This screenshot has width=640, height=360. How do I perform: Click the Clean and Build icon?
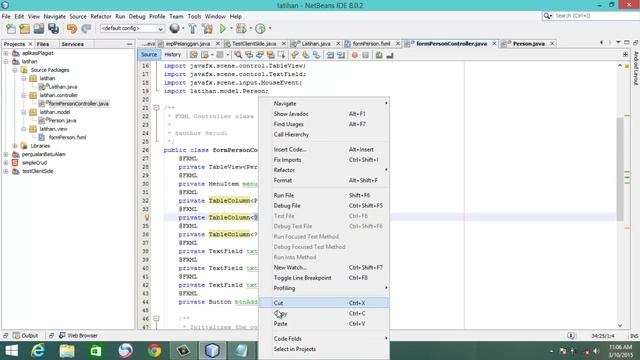coord(207,29)
